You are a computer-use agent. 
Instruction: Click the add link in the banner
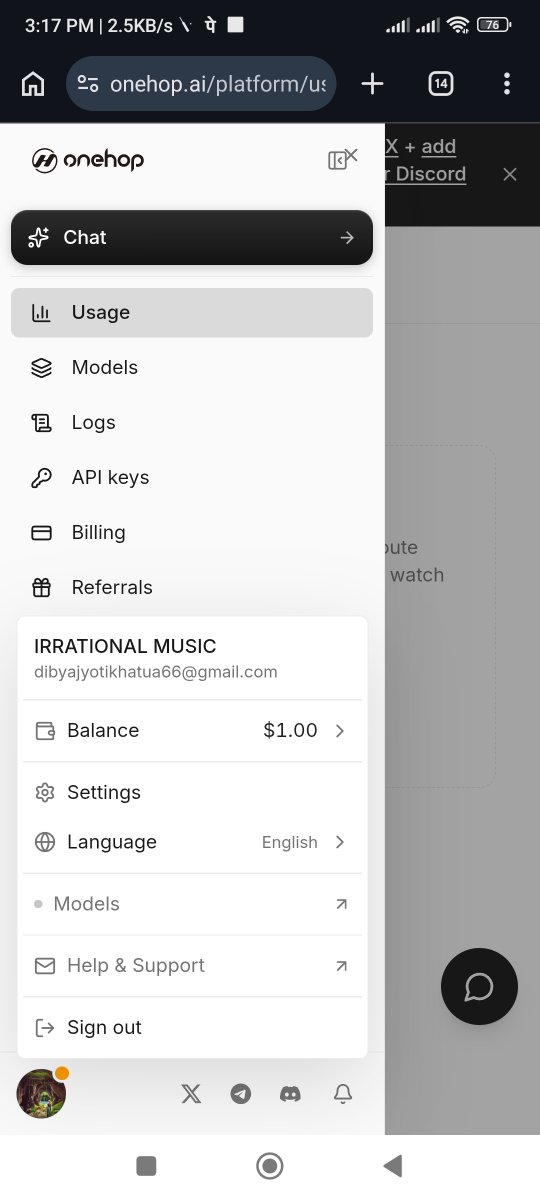(439, 147)
